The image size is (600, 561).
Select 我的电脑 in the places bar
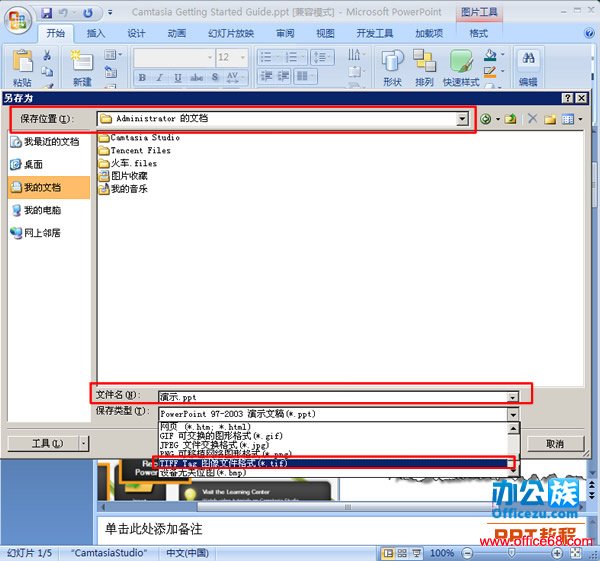(x=36, y=210)
